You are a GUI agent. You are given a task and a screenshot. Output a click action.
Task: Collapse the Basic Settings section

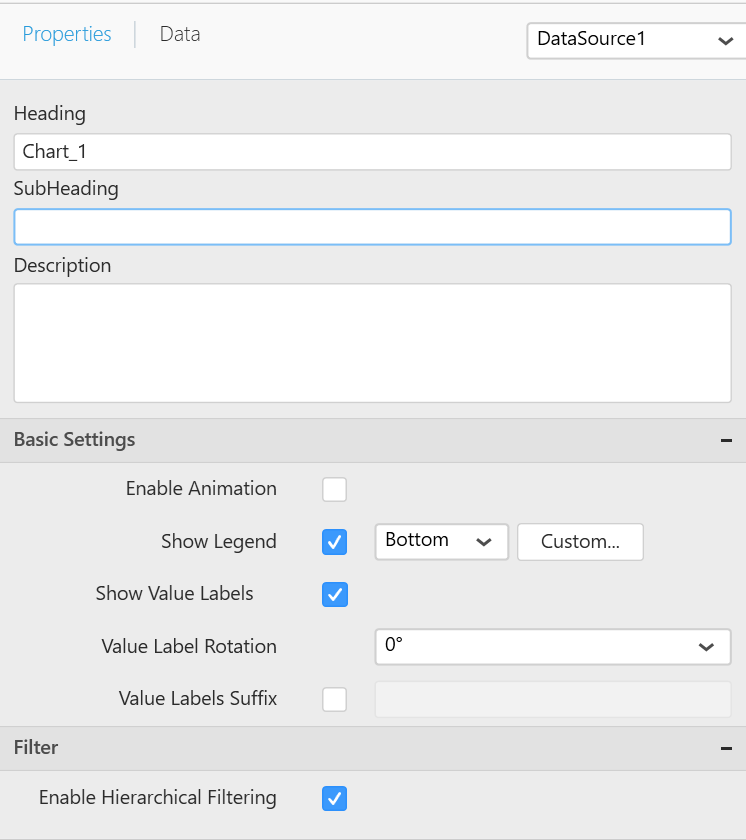pos(726,440)
